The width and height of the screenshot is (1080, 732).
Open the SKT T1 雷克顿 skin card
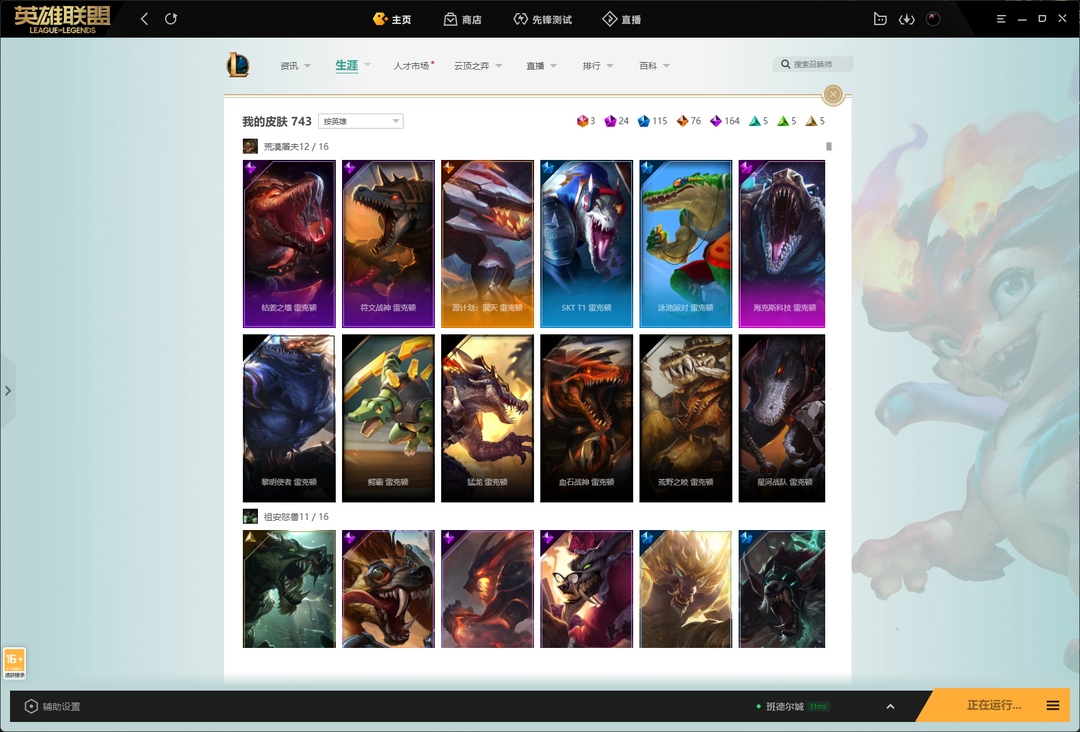point(587,244)
